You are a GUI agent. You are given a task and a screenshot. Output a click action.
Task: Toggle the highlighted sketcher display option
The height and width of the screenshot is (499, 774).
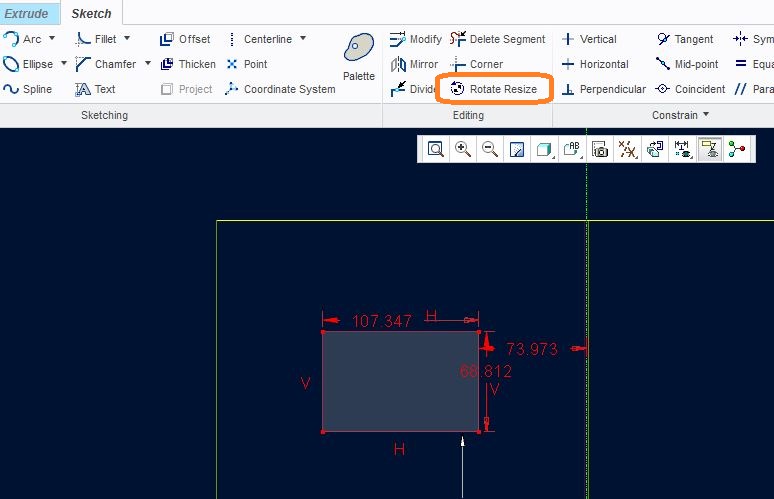point(710,149)
